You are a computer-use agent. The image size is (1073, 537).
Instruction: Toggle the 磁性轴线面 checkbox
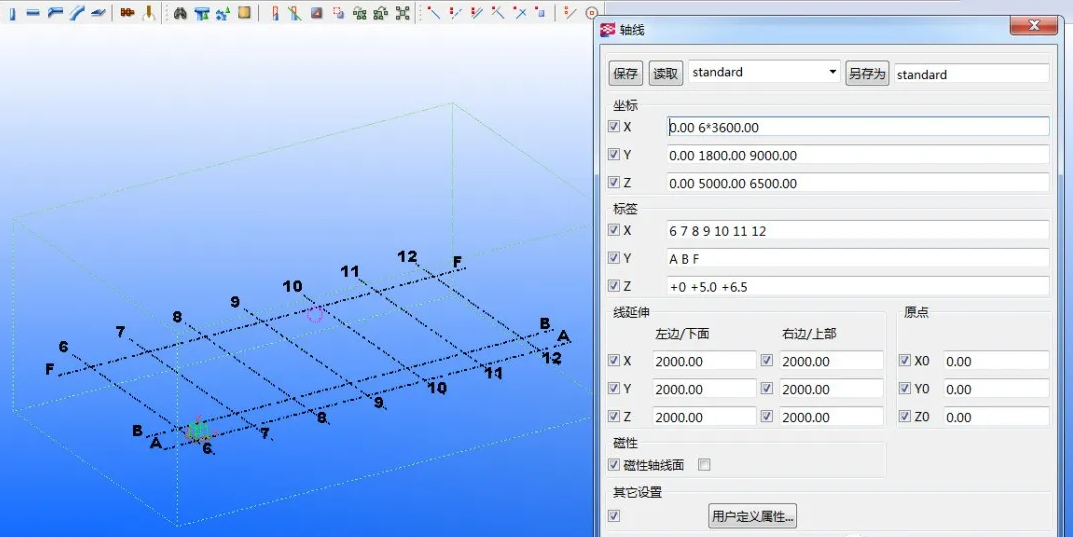coord(614,465)
